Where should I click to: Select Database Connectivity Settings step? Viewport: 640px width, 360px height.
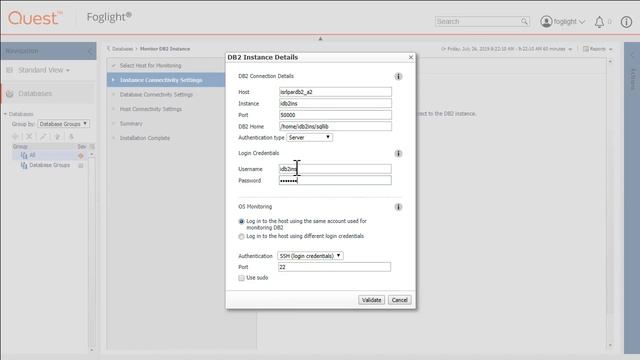156,95
